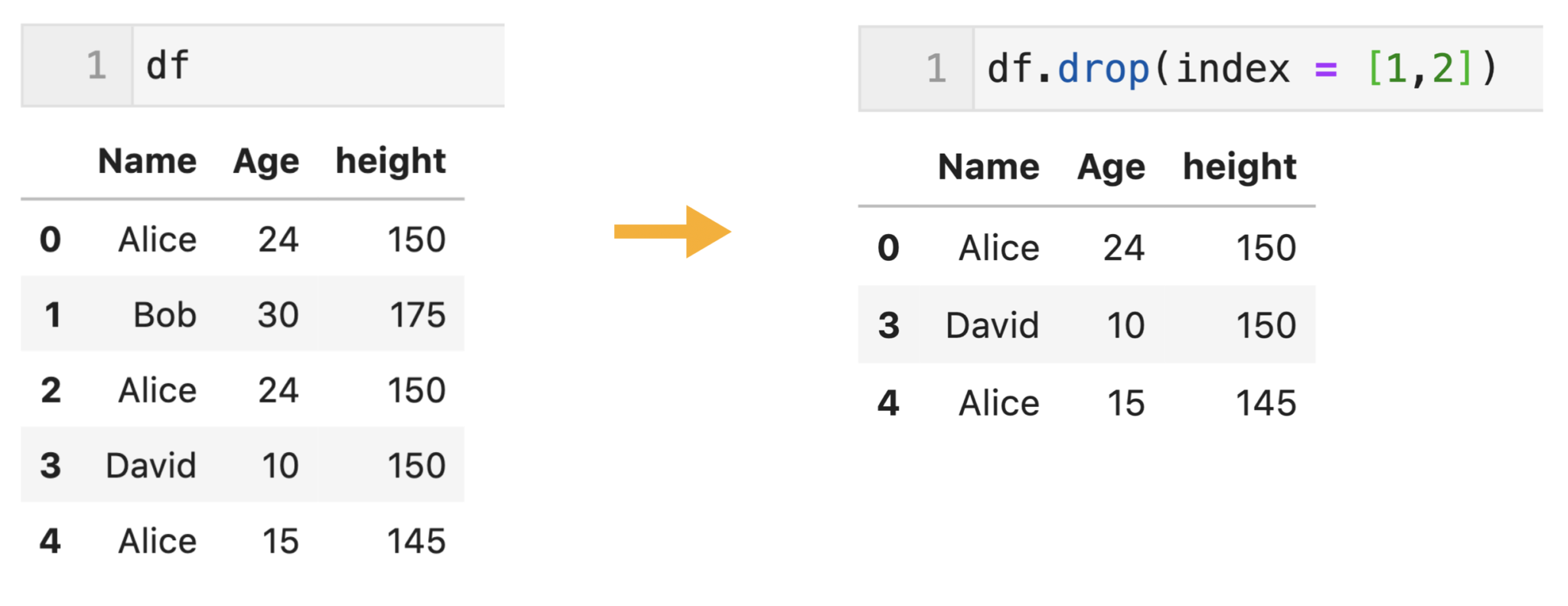This screenshot has width=1568, height=606.
Task: Click the left code cell containing df
Action: tap(318, 66)
